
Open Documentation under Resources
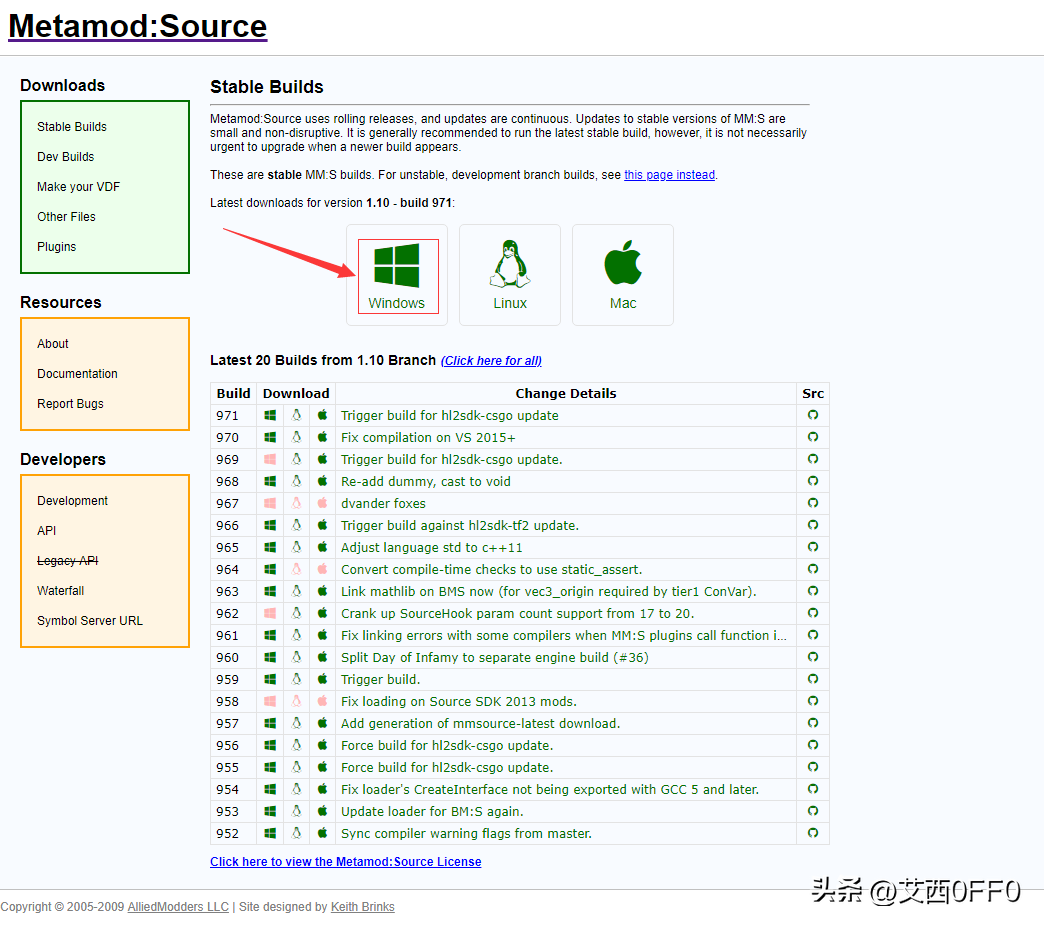pyautogui.click(x=77, y=374)
